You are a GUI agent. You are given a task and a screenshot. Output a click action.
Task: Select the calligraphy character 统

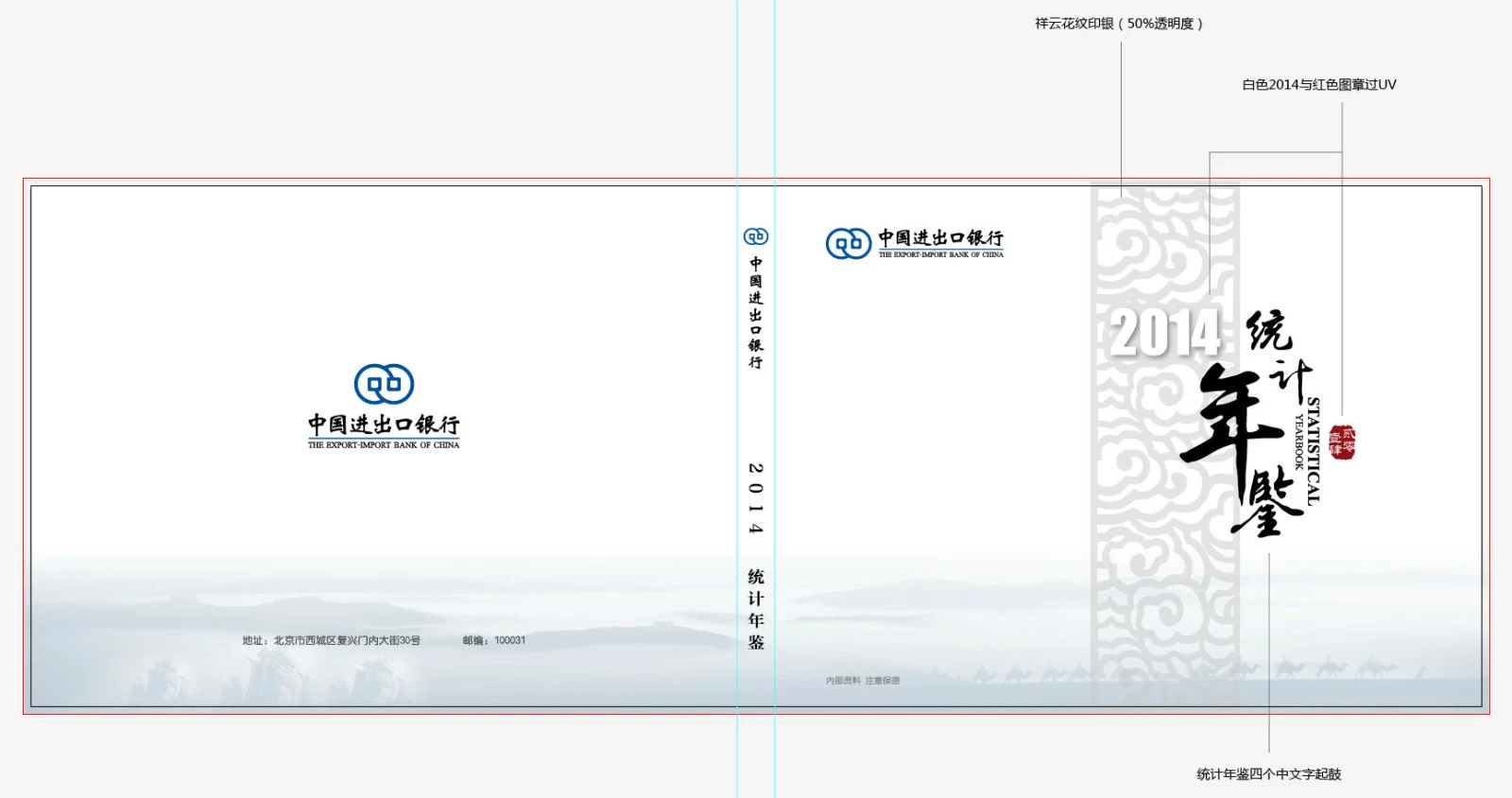click(1269, 331)
